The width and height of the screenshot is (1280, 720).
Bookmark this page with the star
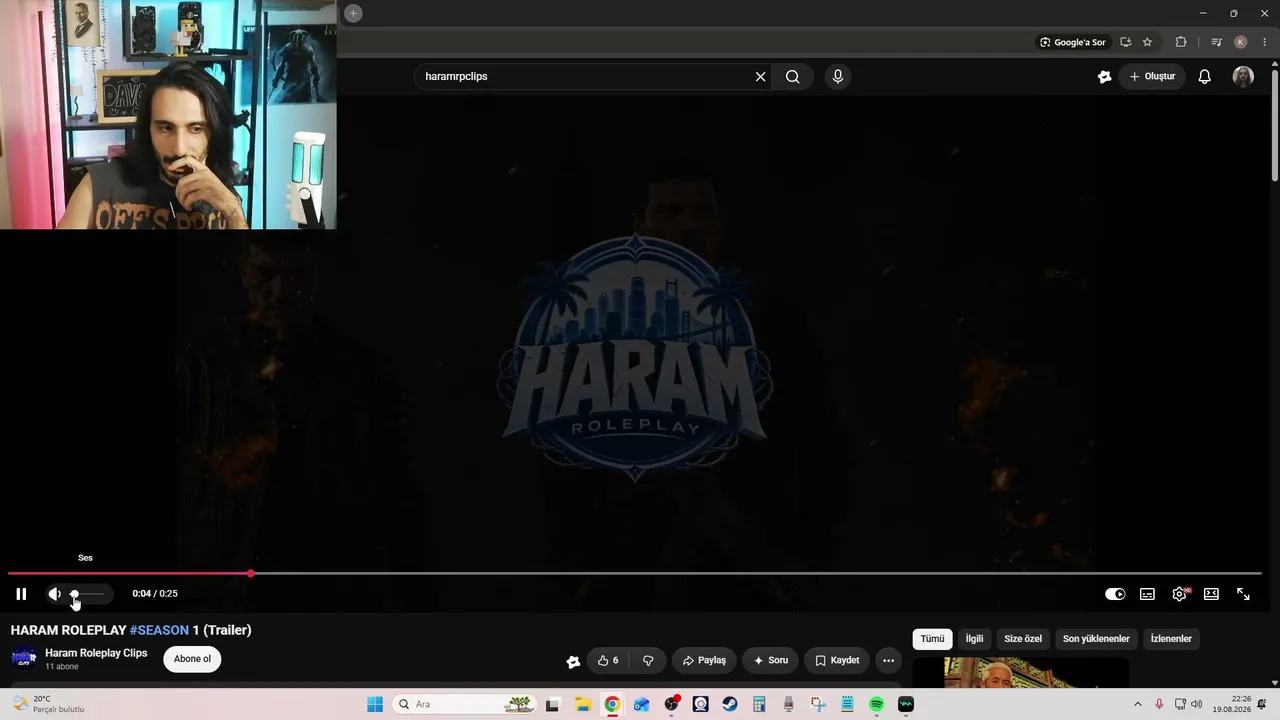1147,42
